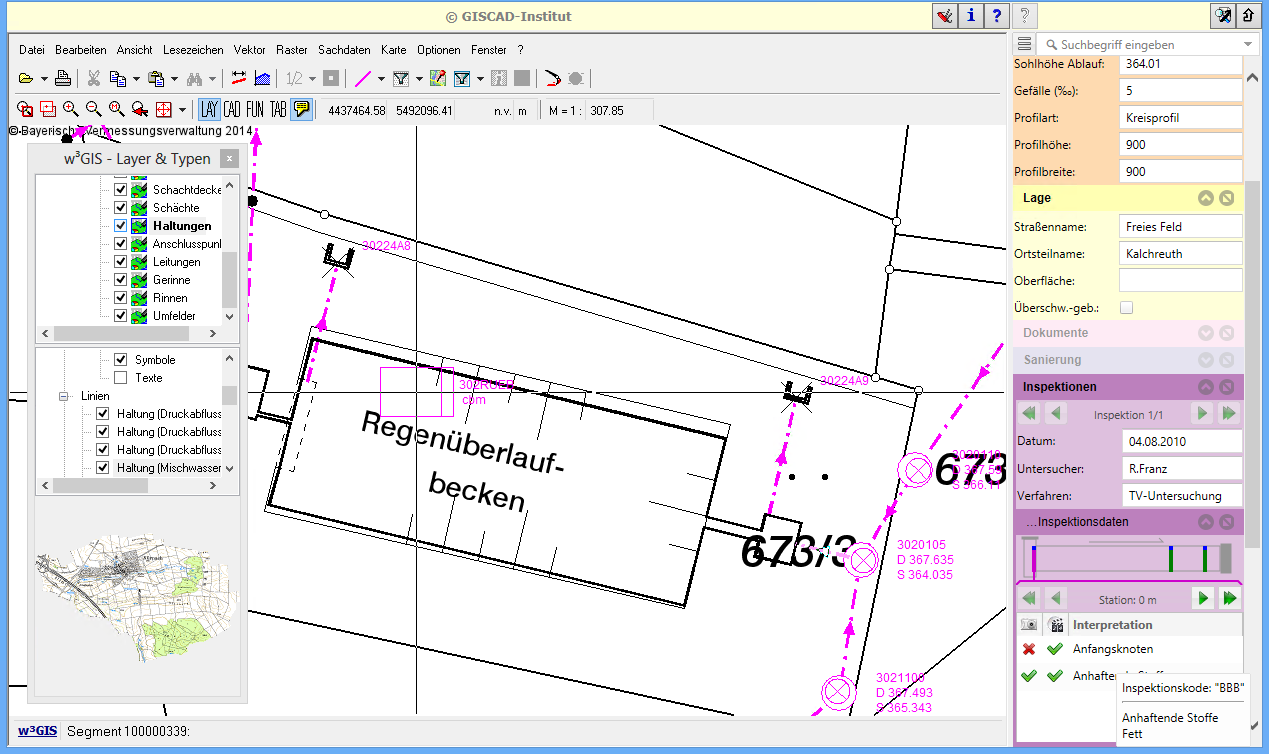This screenshot has height=754, width=1269.
Task: Open the Vektor menu
Action: [x=249, y=50]
